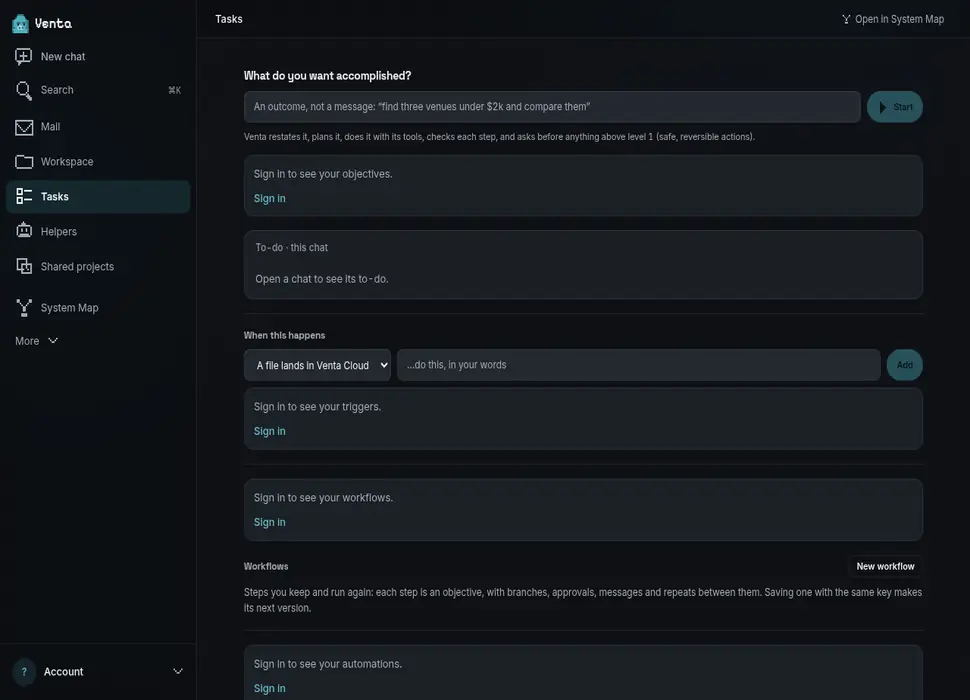Click the 'To-do · this chat' label
This screenshot has width=970, height=700.
coord(291,247)
